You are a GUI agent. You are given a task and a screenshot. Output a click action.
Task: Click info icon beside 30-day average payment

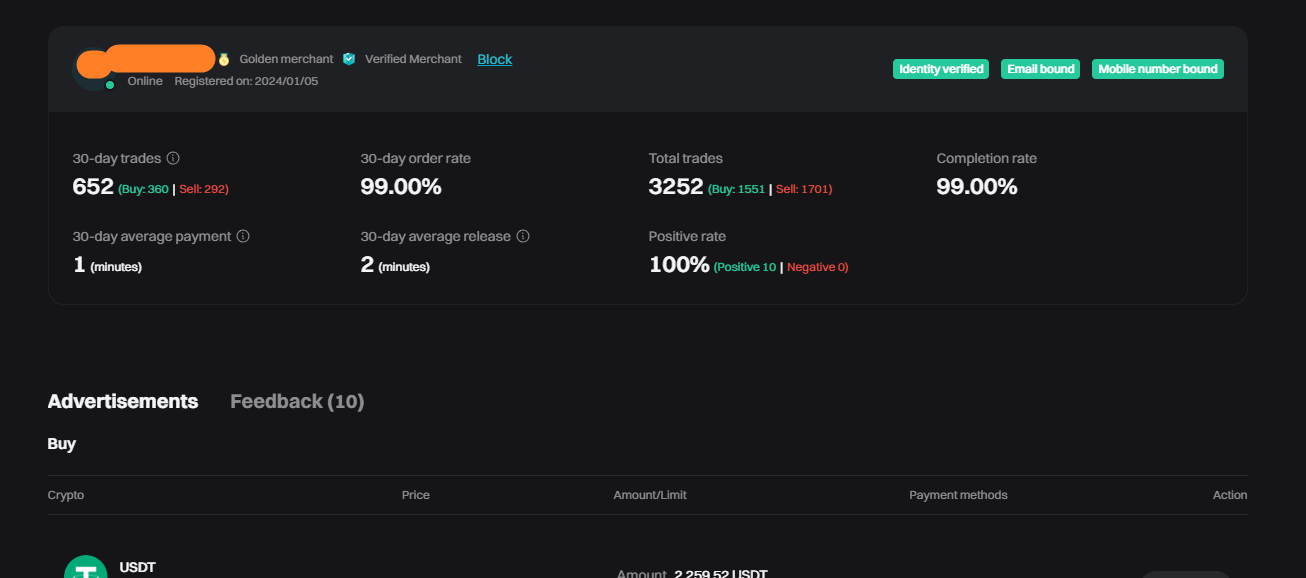[x=243, y=236]
